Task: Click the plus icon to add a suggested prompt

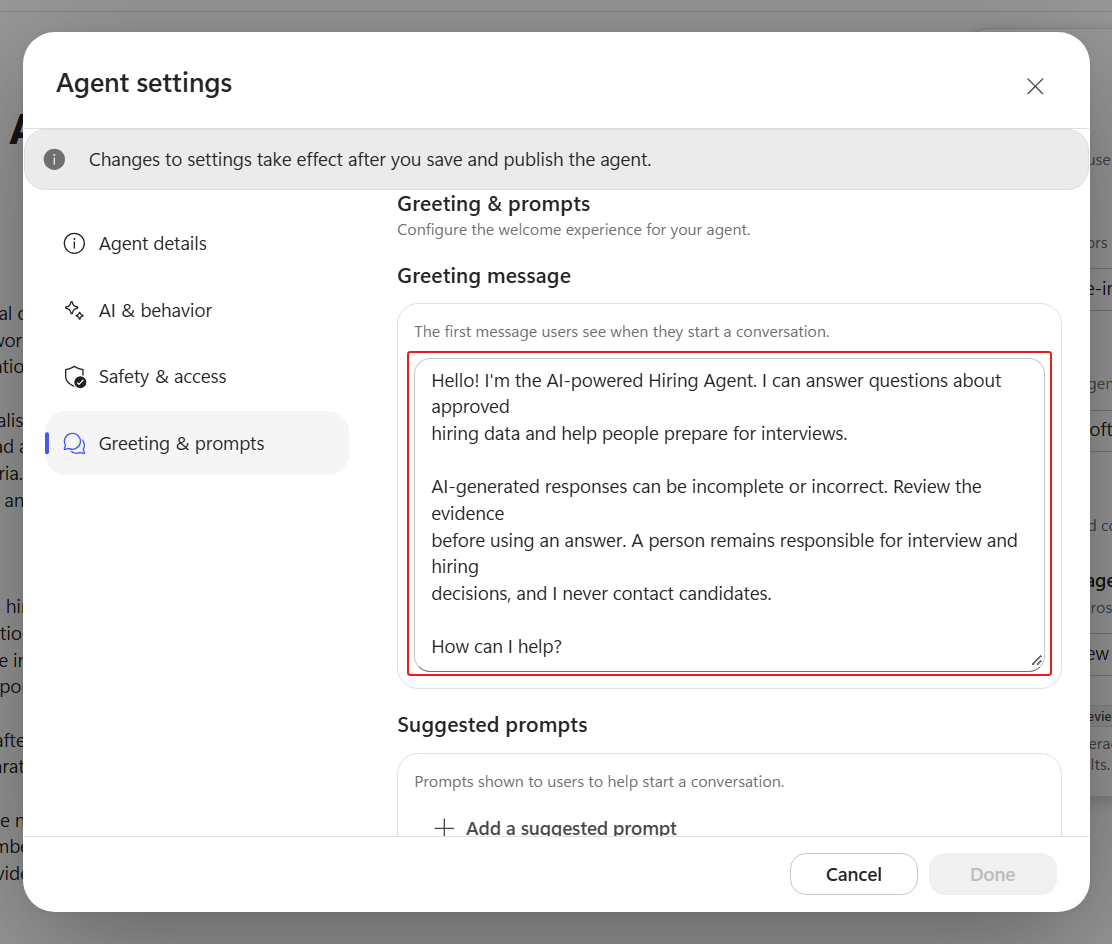Action: (x=444, y=828)
